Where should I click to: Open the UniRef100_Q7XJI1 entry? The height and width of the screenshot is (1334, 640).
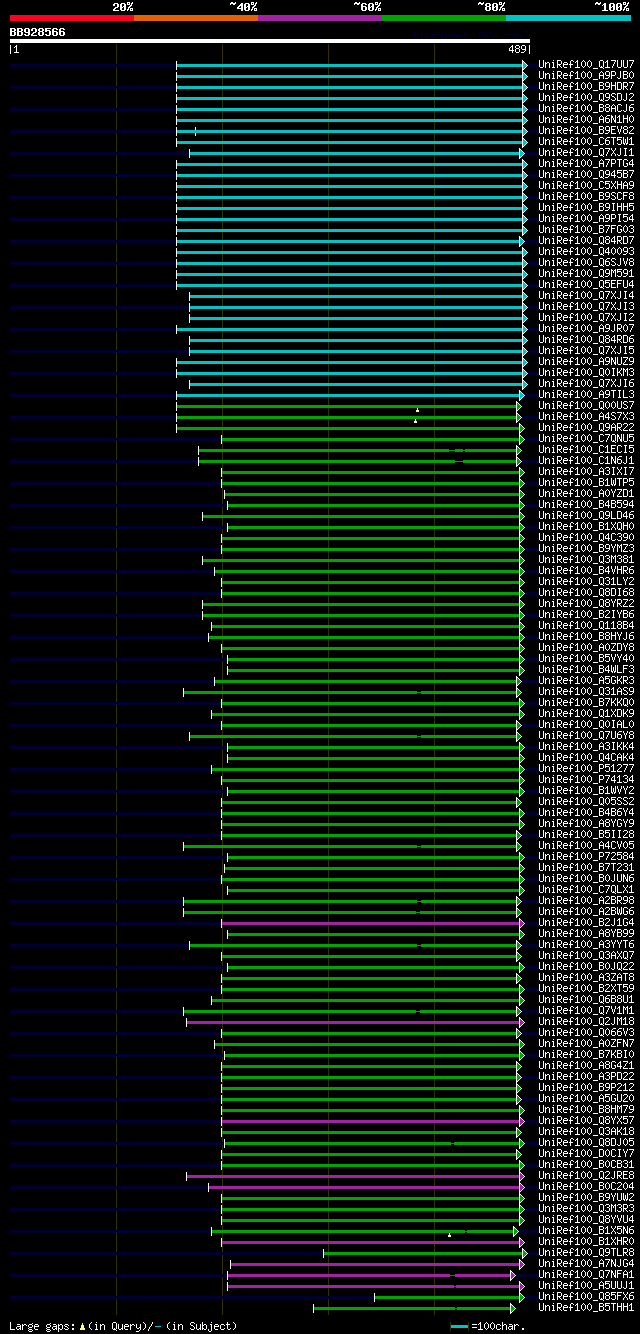click(586, 152)
